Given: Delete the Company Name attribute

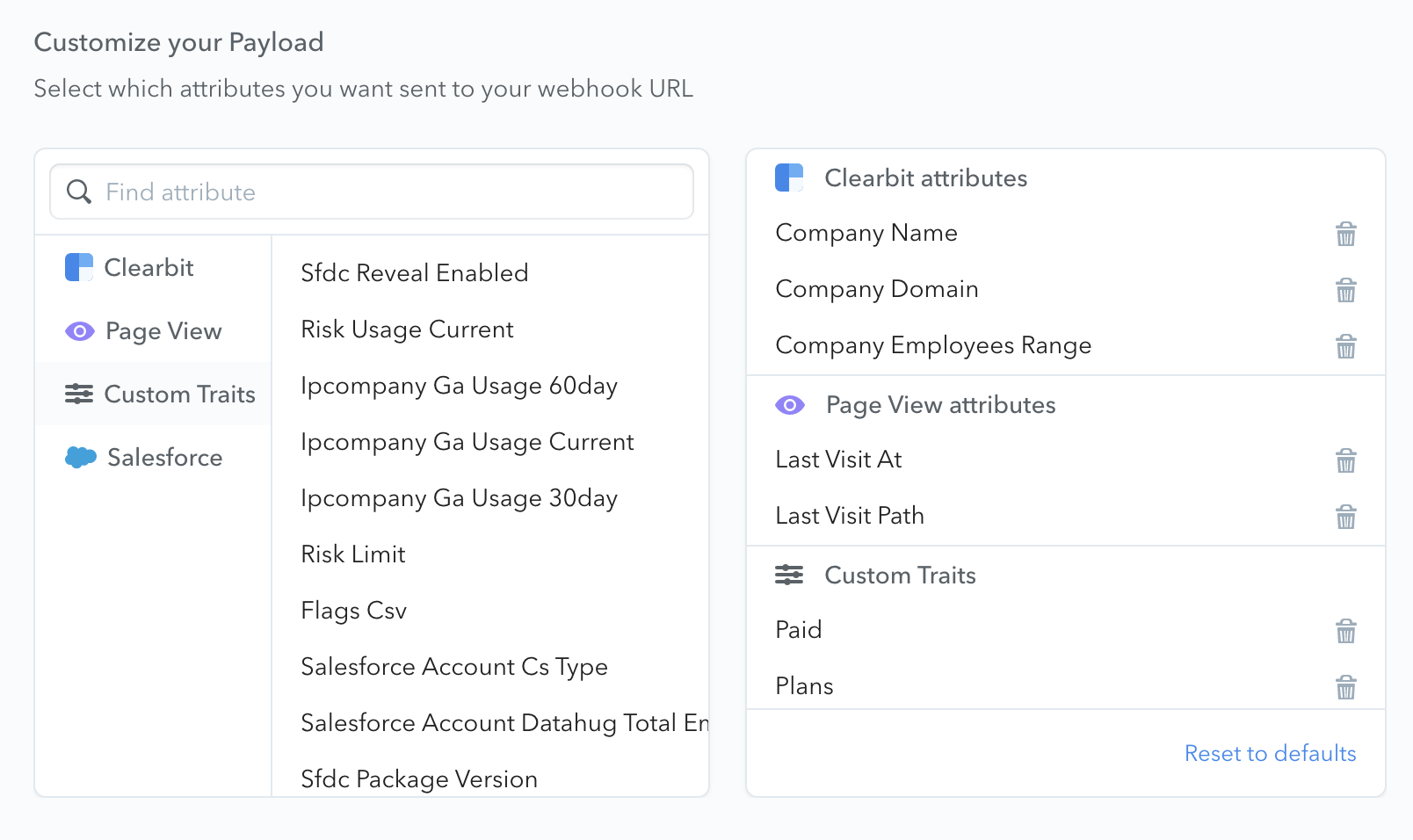Looking at the screenshot, I should click(1345, 234).
